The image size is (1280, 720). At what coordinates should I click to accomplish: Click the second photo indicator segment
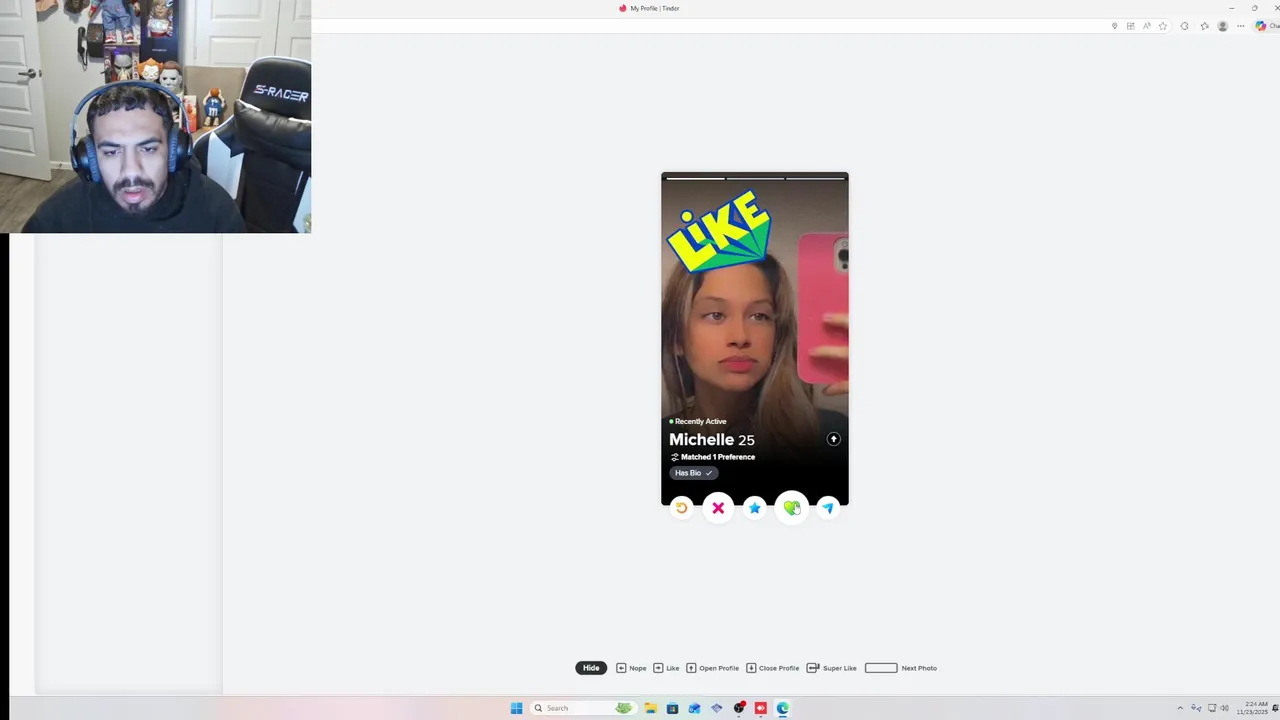(755, 178)
